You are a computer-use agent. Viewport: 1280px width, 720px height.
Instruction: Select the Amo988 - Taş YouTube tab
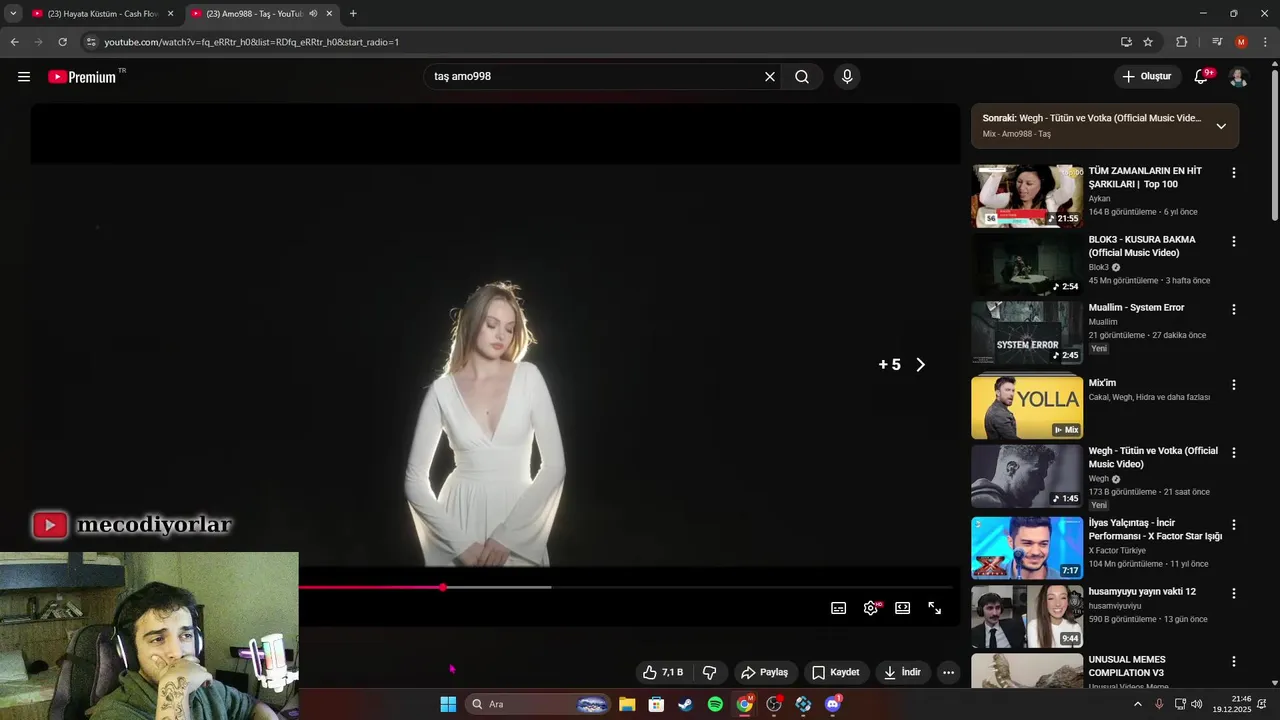click(x=256, y=14)
